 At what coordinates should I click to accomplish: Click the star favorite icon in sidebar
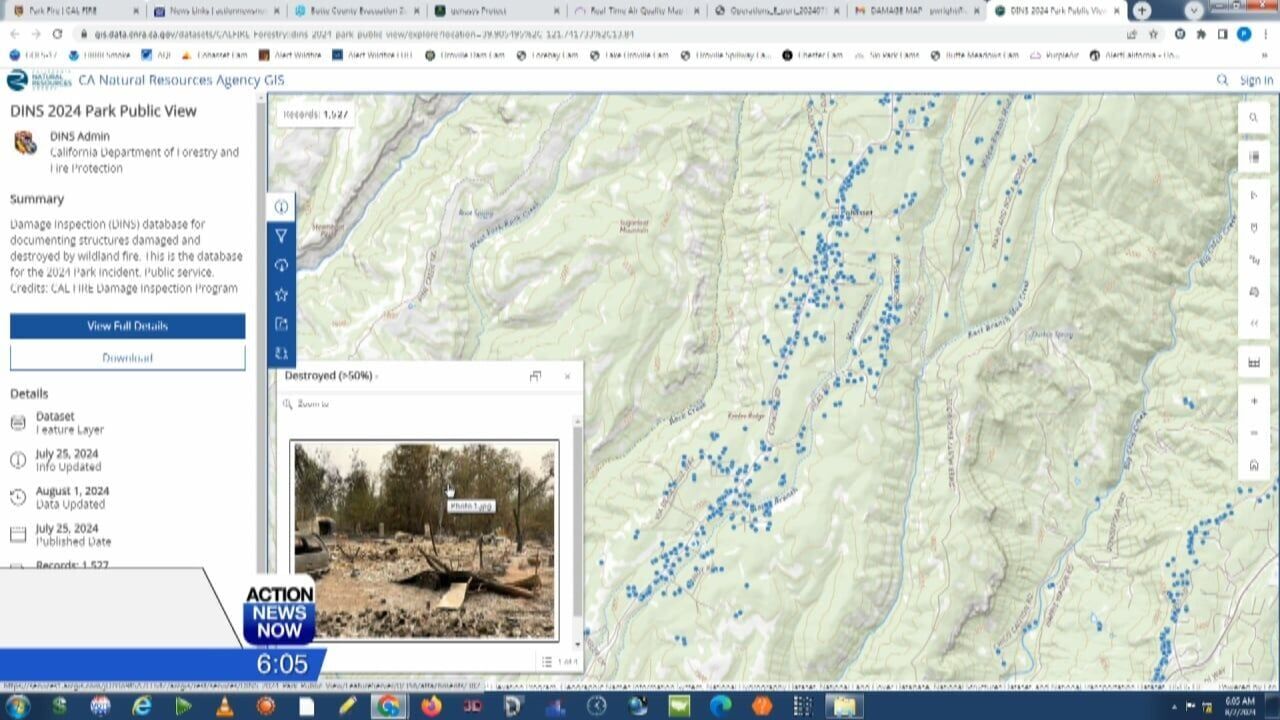coord(281,295)
